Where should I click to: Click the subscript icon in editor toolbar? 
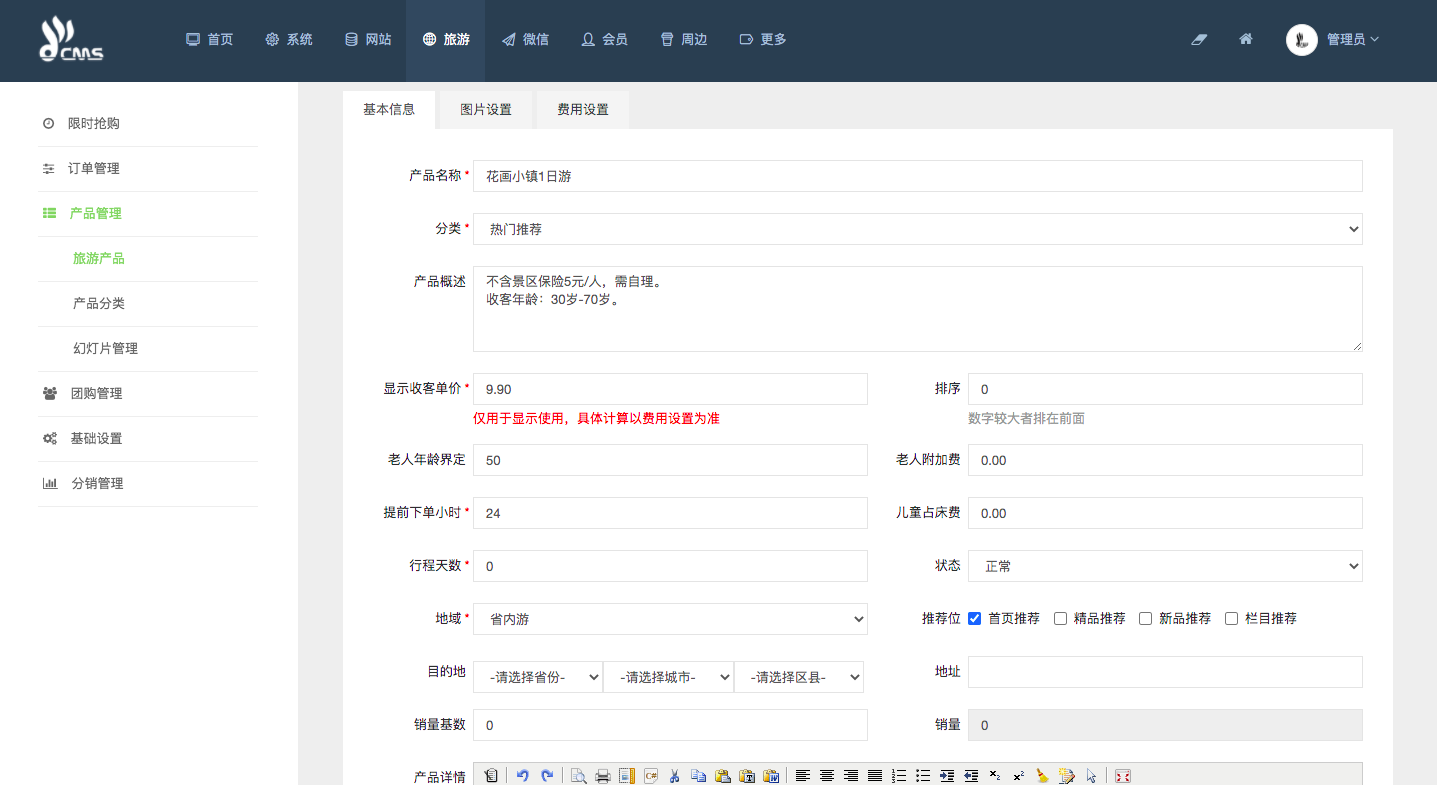click(x=994, y=776)
